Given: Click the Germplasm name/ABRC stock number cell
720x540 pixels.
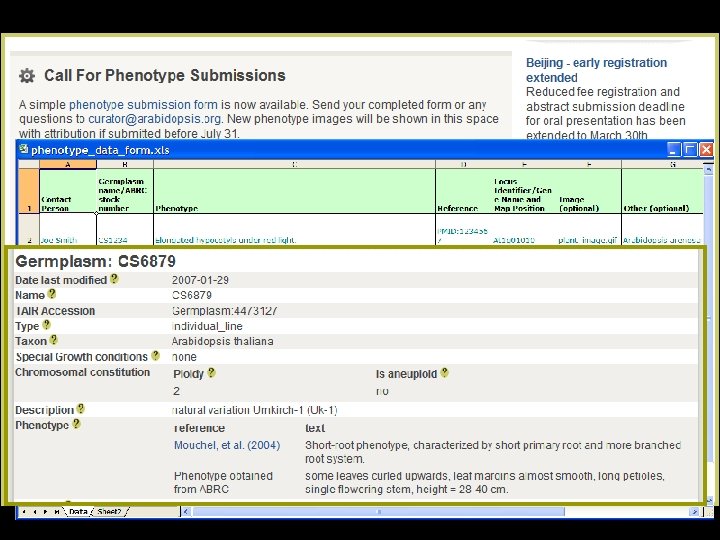Looking at the screenshot, I should point(125,191).
